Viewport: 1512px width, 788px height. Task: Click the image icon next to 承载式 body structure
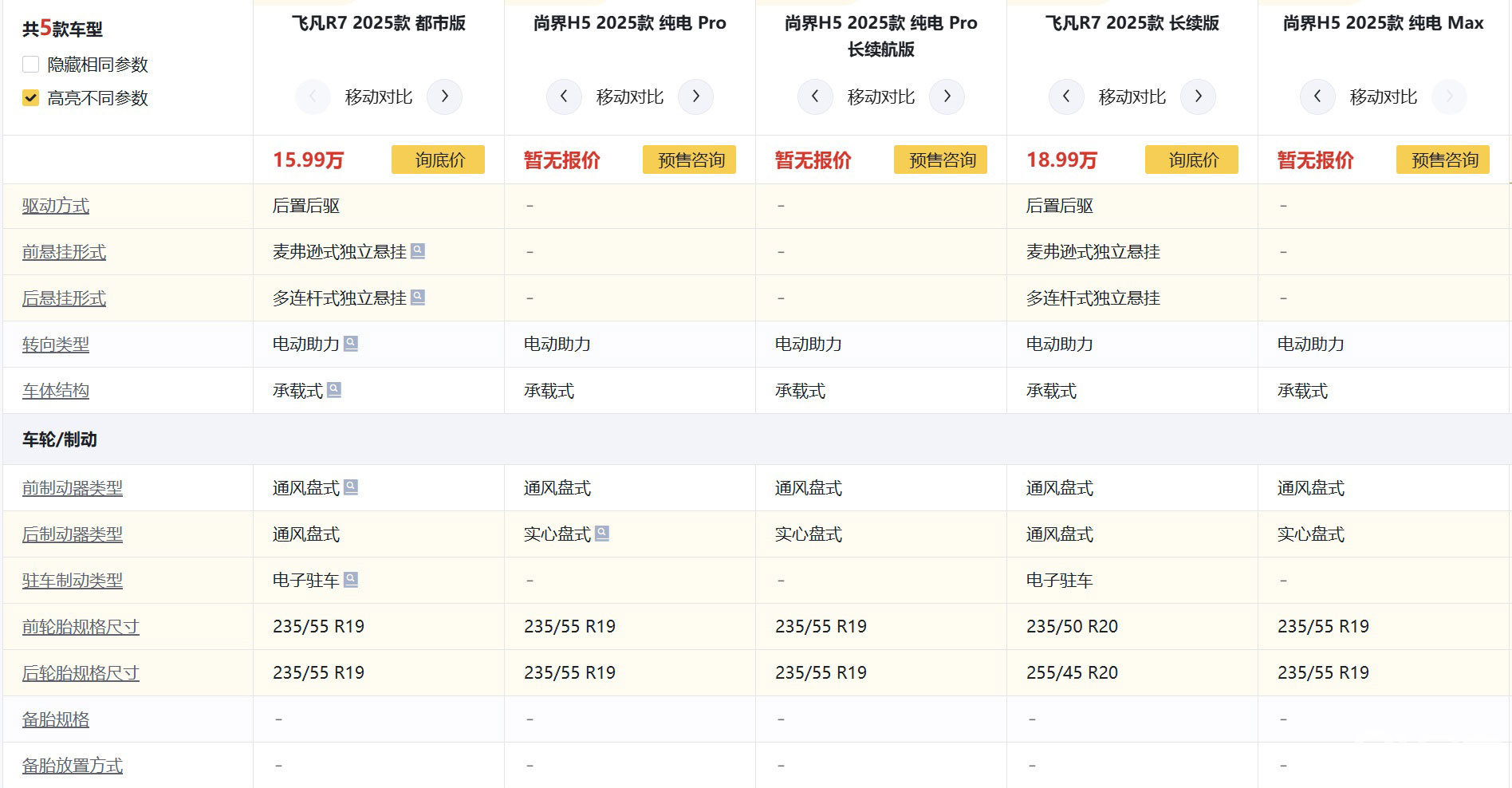click(335, 389)
